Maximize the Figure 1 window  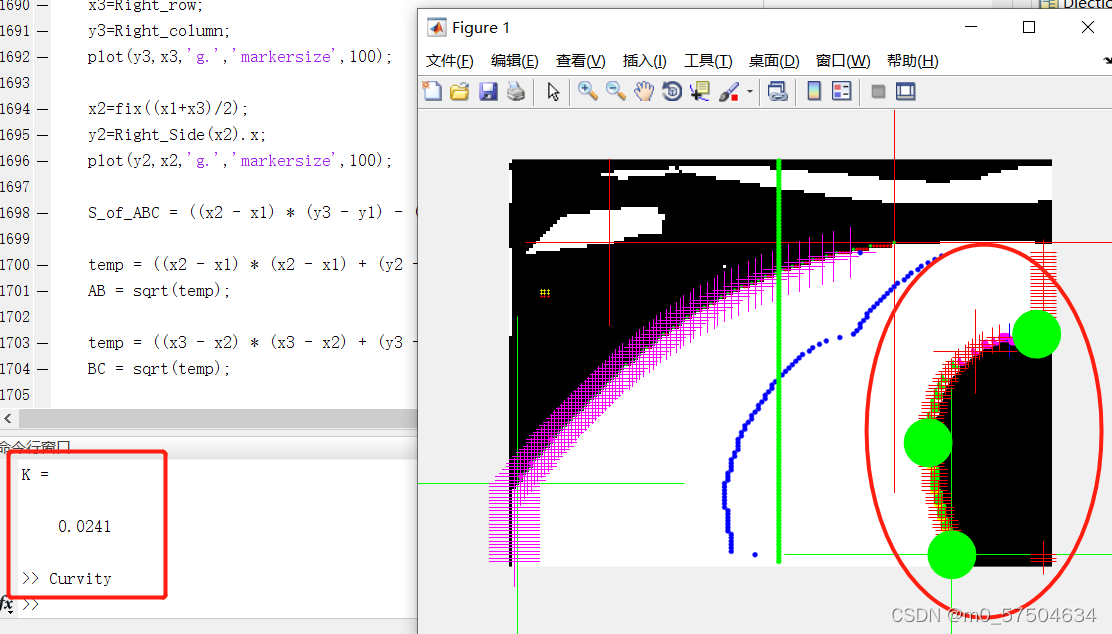click(1029, 27)
